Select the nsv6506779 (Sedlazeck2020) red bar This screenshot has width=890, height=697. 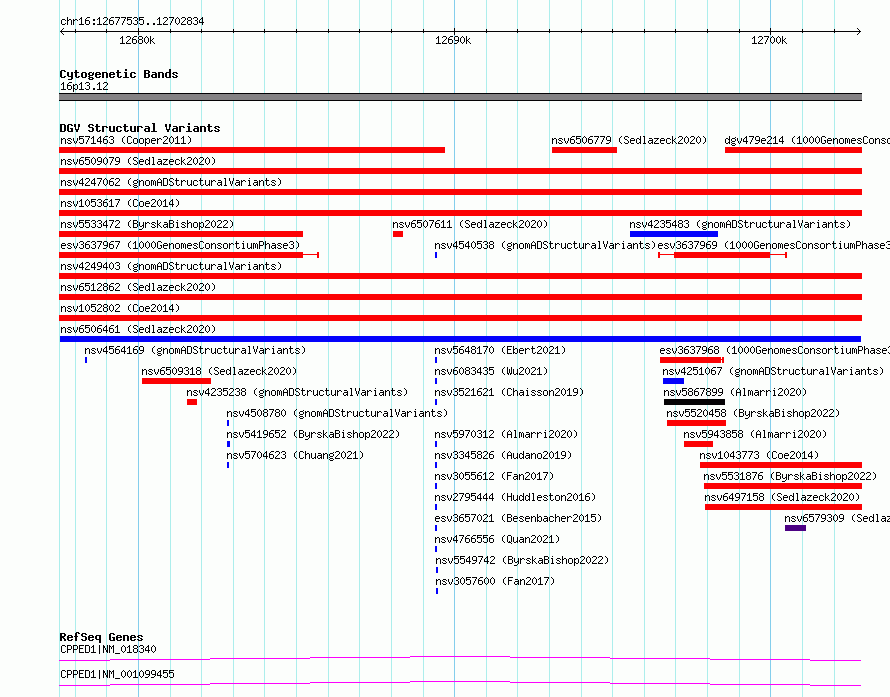point(584,150)
